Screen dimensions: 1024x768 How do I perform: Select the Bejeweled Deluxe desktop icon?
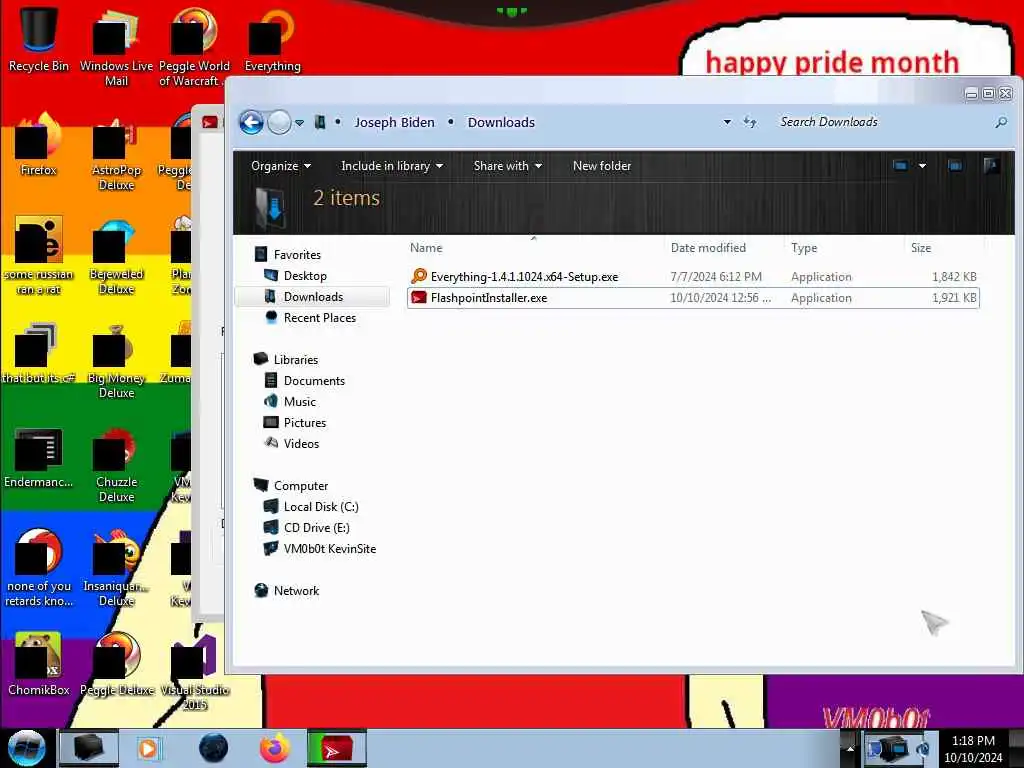(x=116, y=256)
